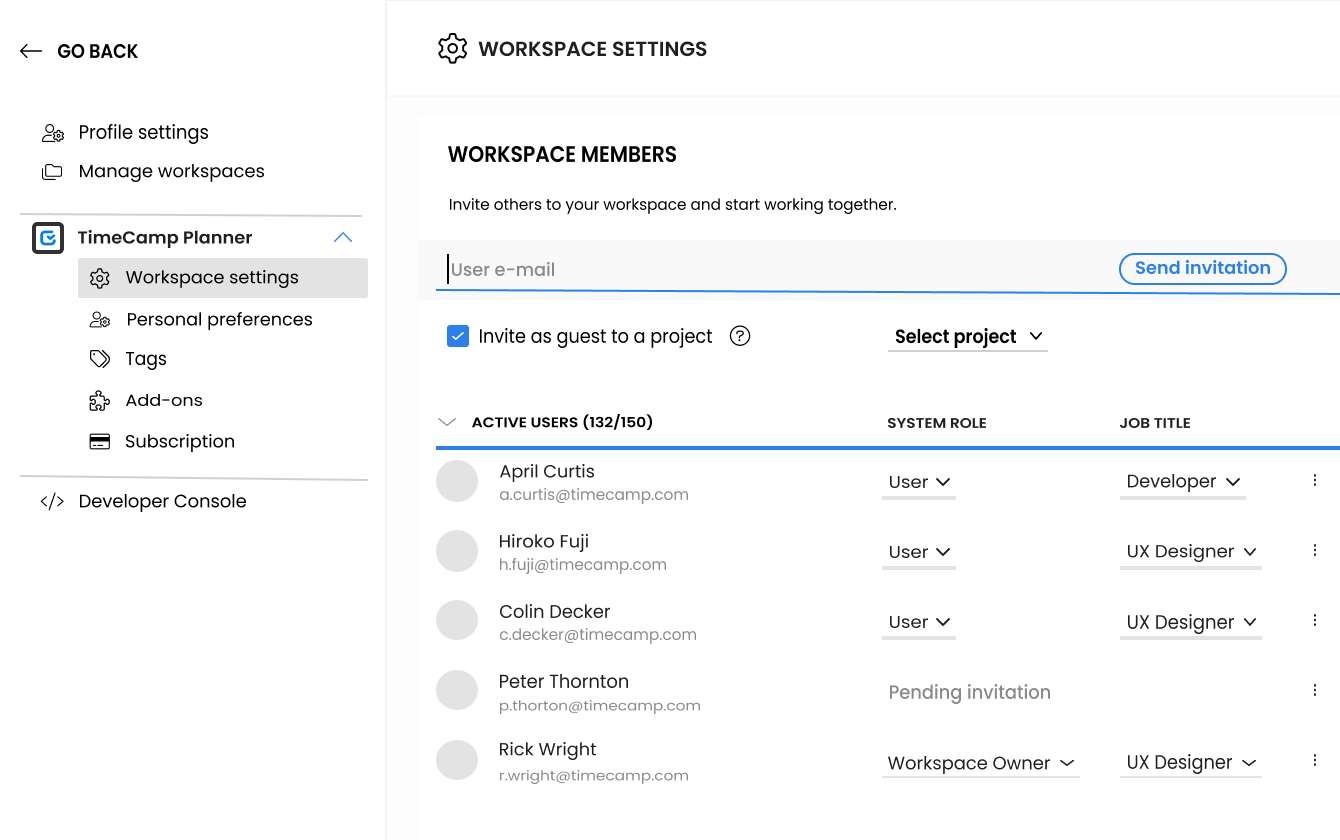Collapse the TimeCamp Planner section chevron
The image size is (1340, 840).
343,238
